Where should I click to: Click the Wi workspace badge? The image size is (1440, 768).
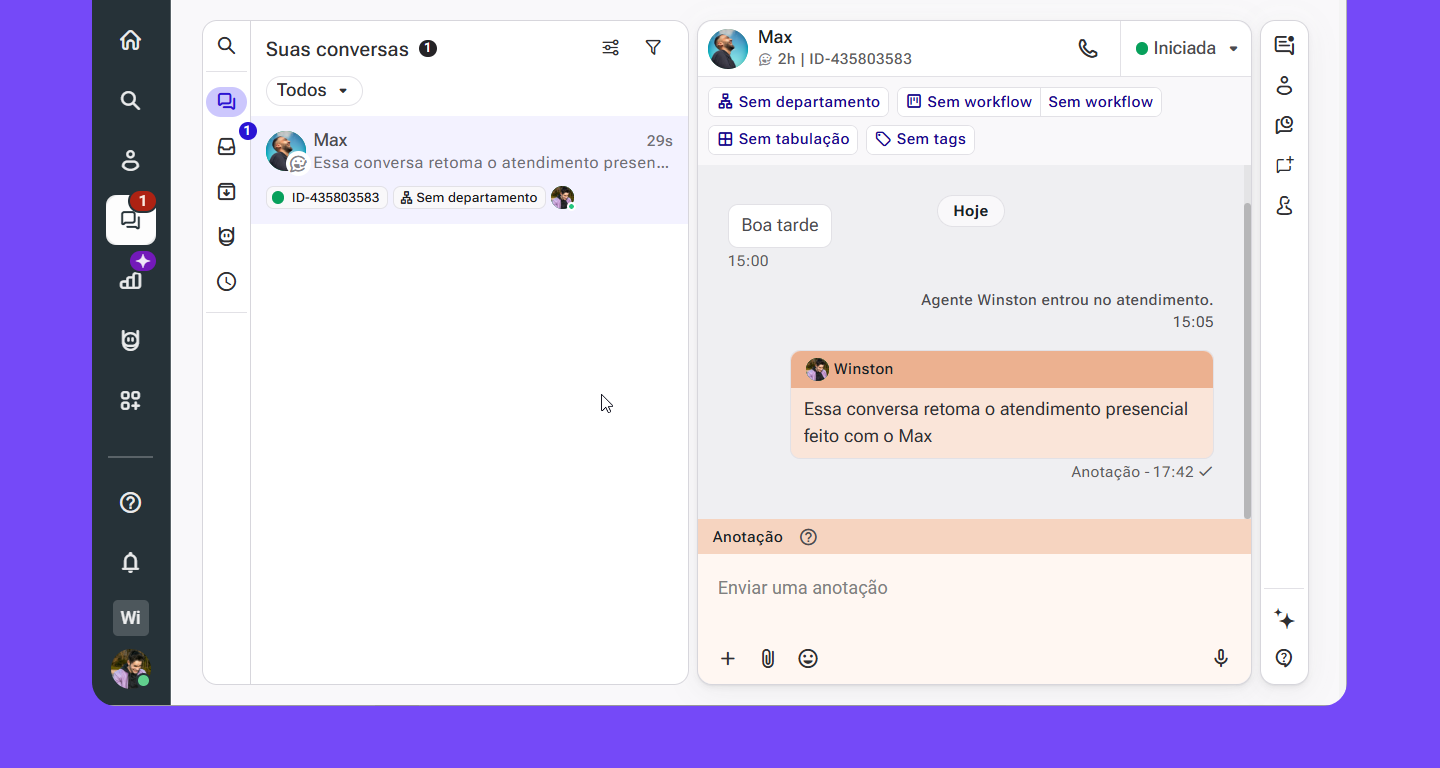pyautogui.click(x=131, y=618)
